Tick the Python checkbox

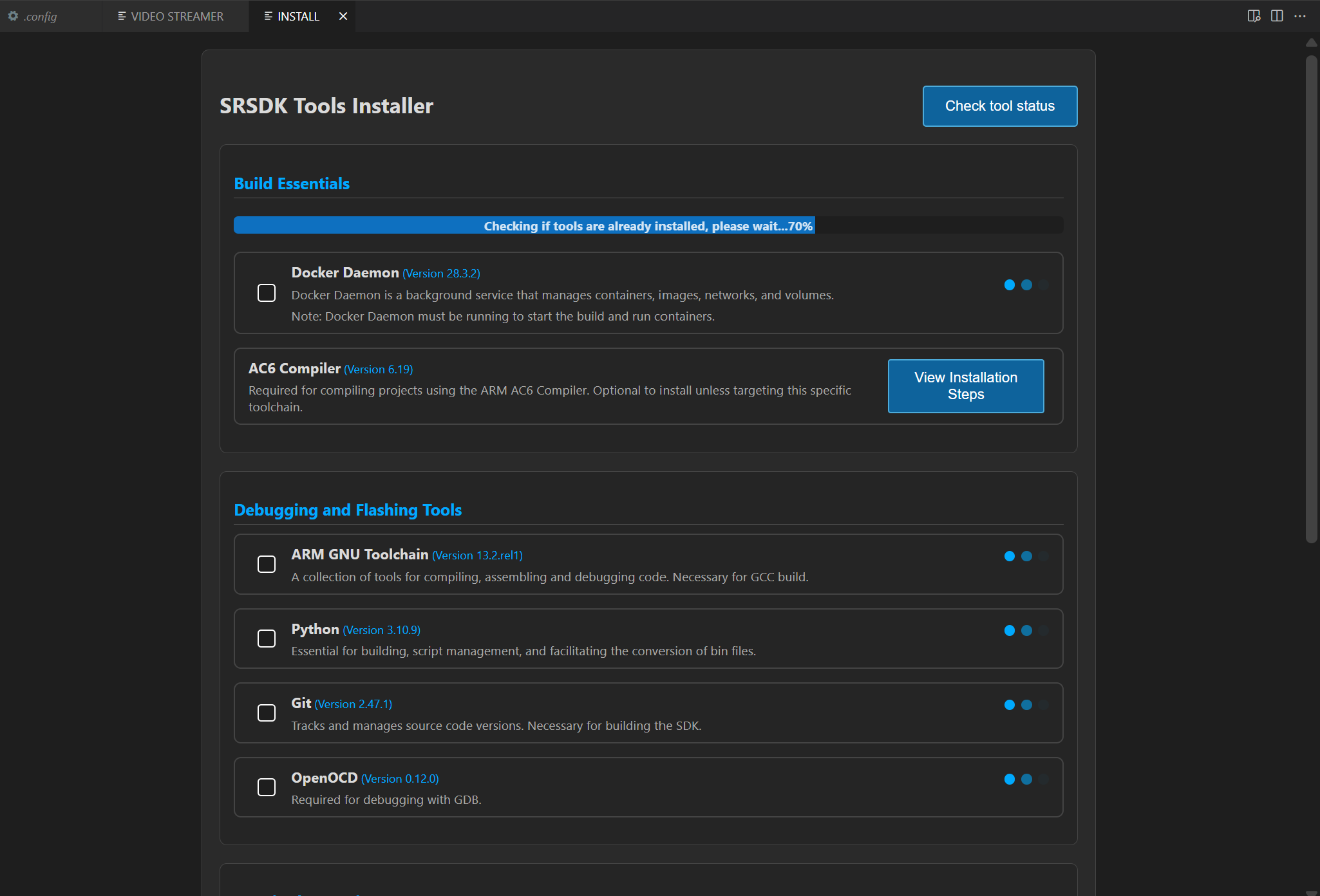coord(267,639)
